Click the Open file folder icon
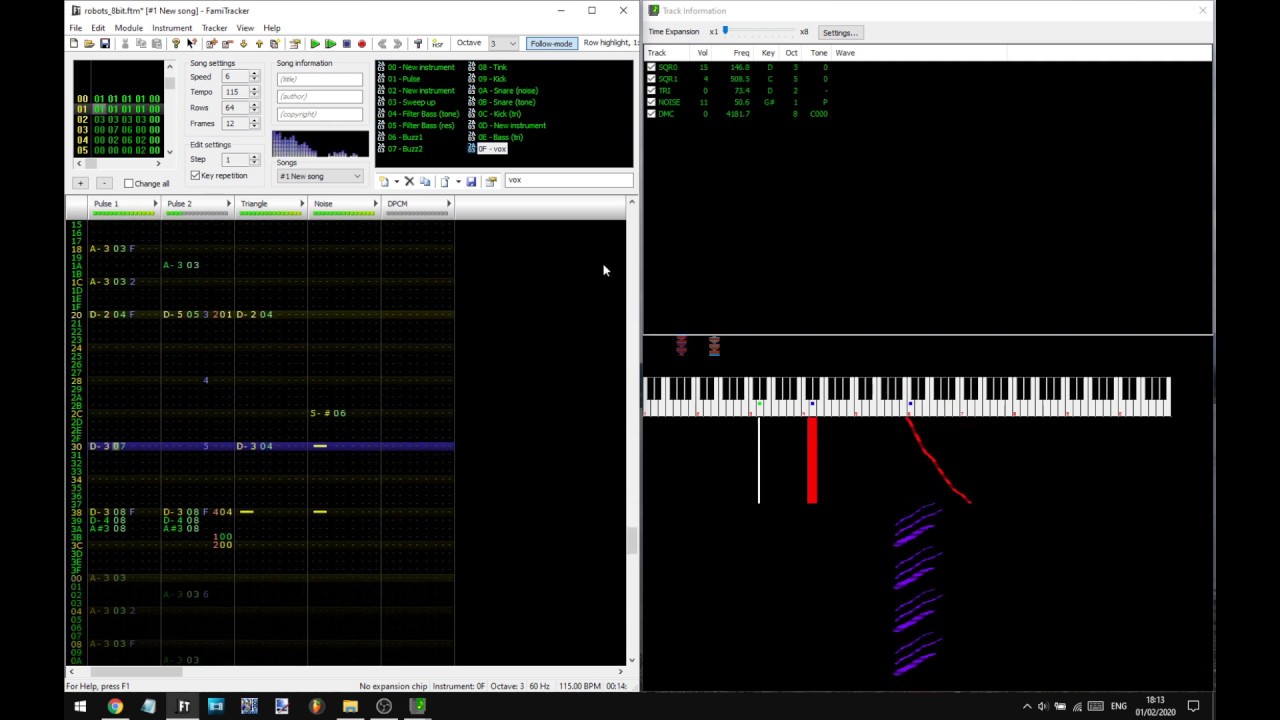Screen dimensions: 1280x720 (89, 44)
